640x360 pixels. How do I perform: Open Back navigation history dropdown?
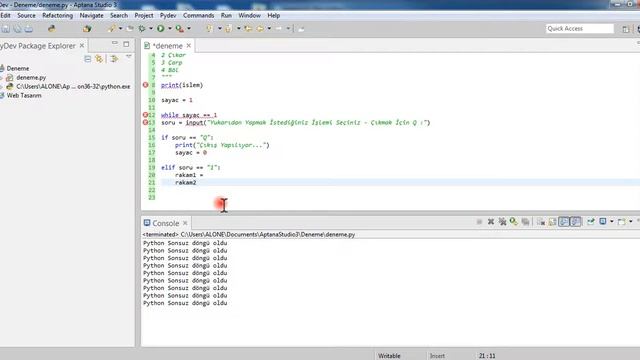269,29
